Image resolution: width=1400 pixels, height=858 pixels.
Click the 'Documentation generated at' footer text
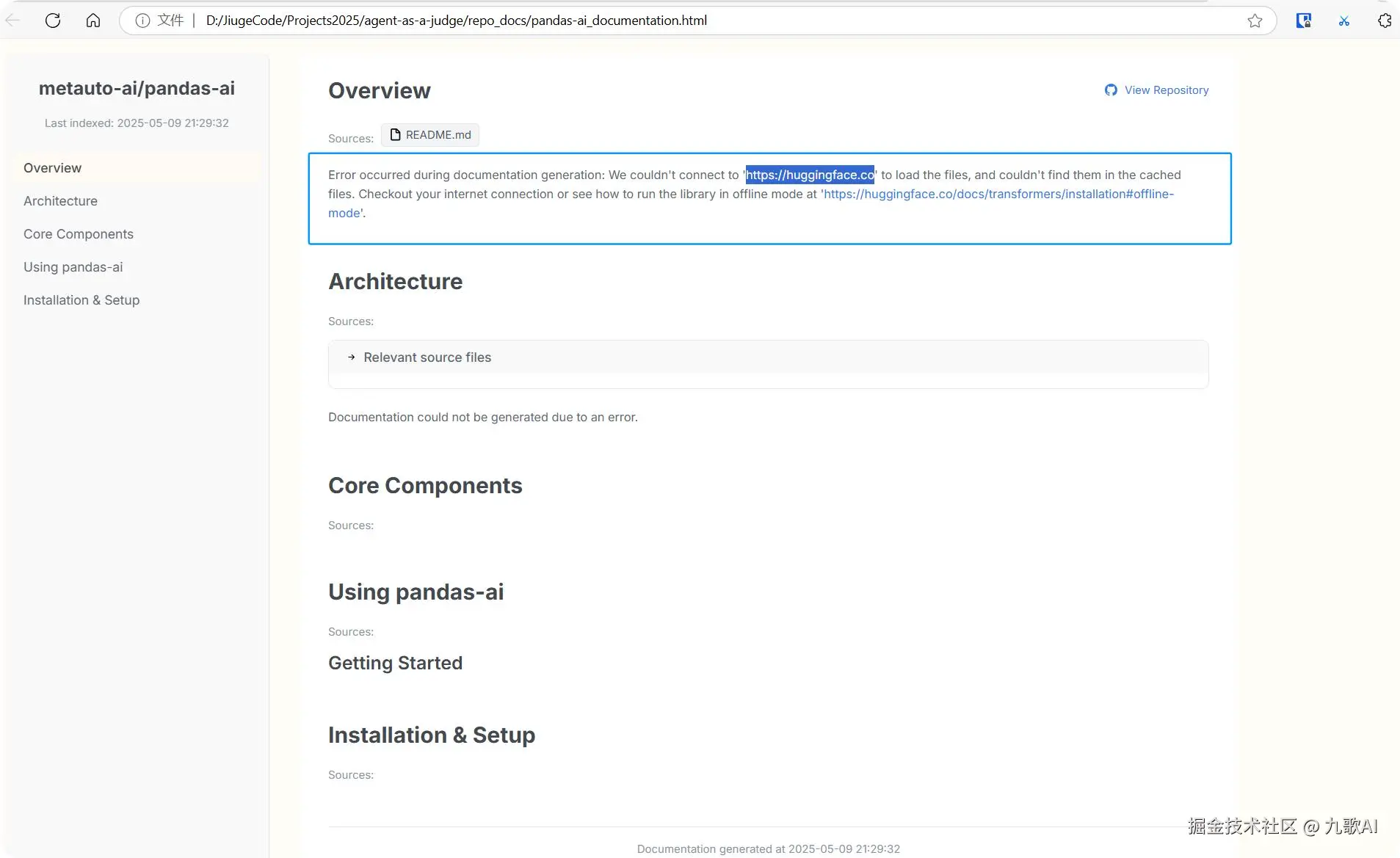[769, 848]
